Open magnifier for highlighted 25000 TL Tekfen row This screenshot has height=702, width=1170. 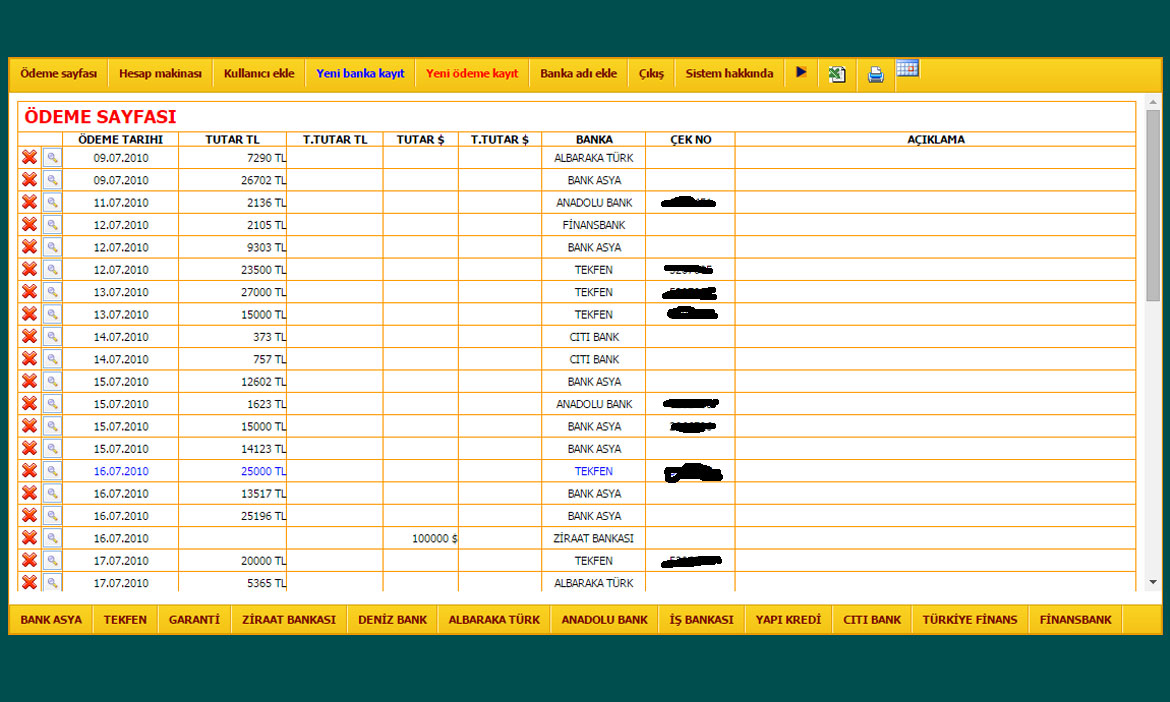tap(52, 471)
